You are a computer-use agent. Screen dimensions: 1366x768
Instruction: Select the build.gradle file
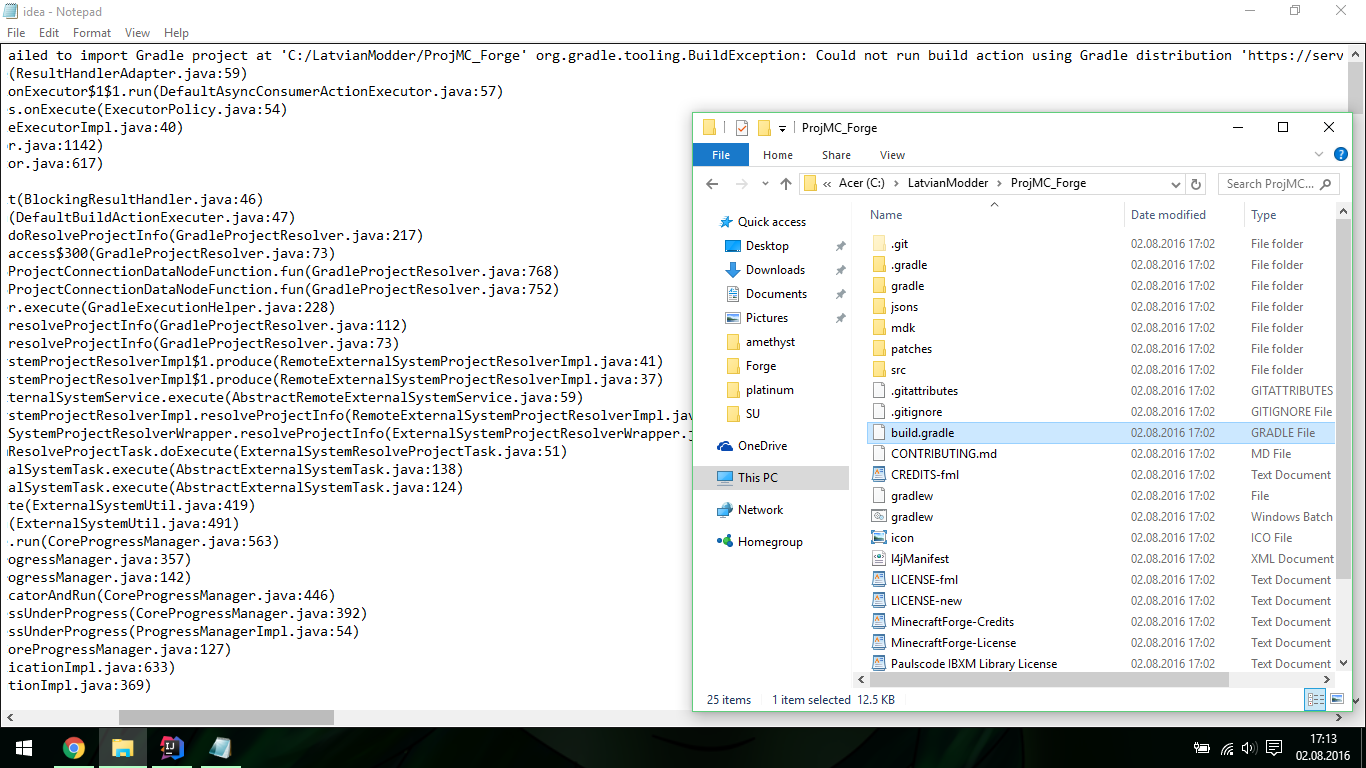[922, 433]
